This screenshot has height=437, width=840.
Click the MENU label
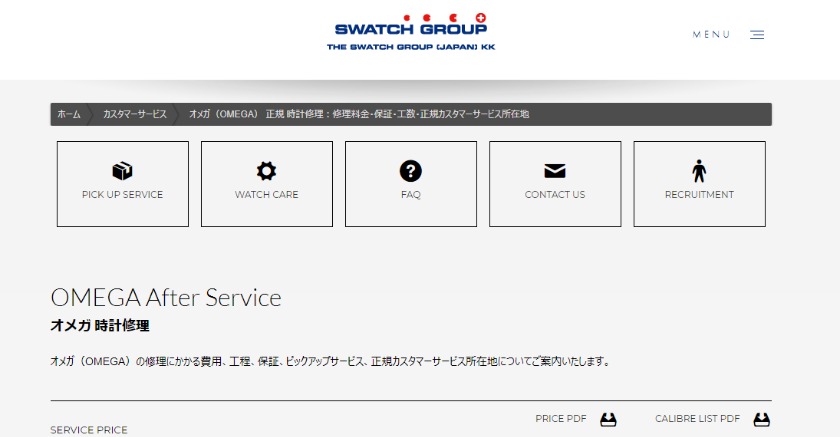[x=711, y=34]
